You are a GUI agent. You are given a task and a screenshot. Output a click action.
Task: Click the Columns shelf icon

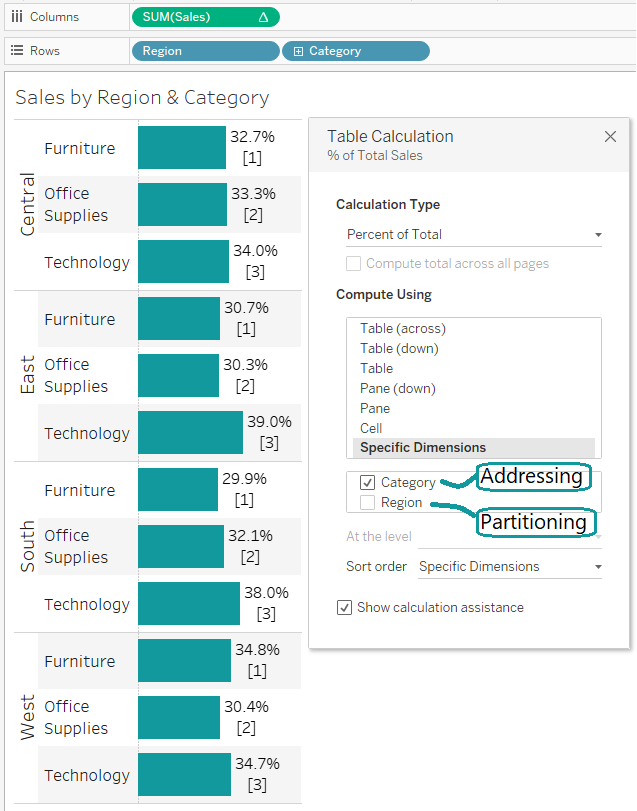16,16
